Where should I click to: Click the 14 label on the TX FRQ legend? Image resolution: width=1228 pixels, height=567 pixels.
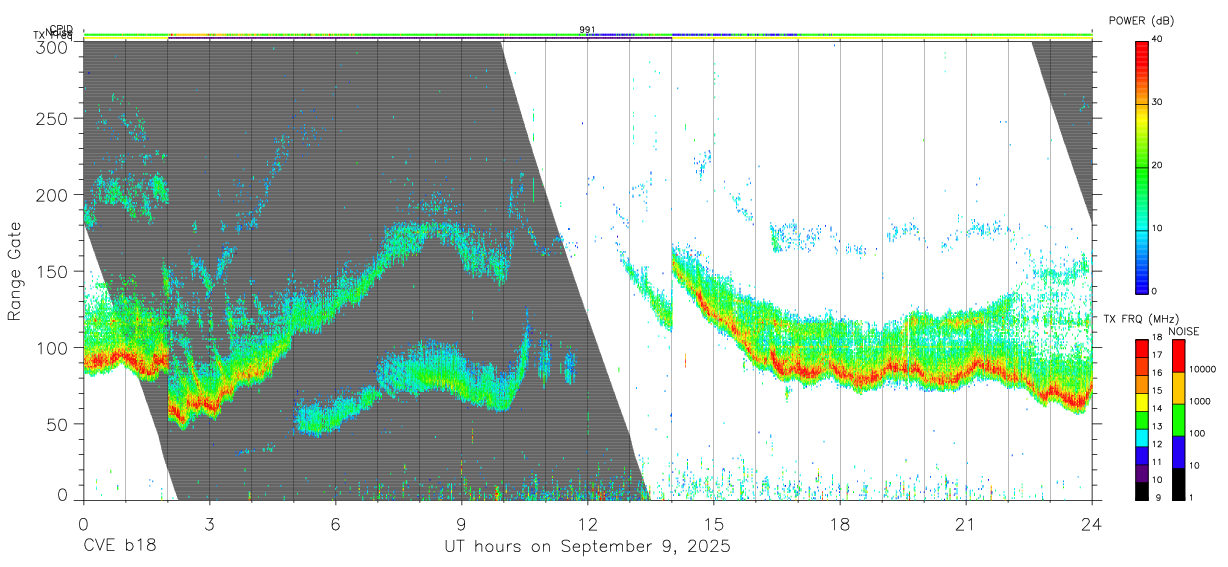[1158, 409]
